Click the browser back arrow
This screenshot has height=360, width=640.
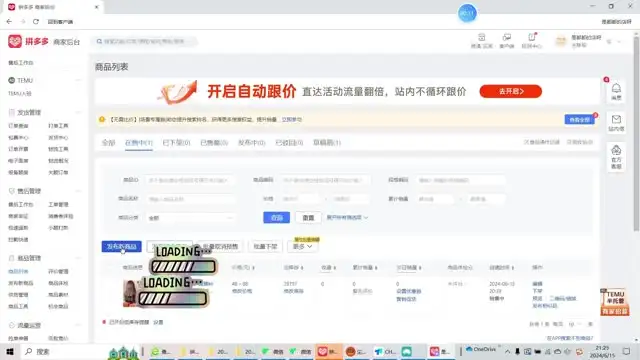(x=9, y=21)
